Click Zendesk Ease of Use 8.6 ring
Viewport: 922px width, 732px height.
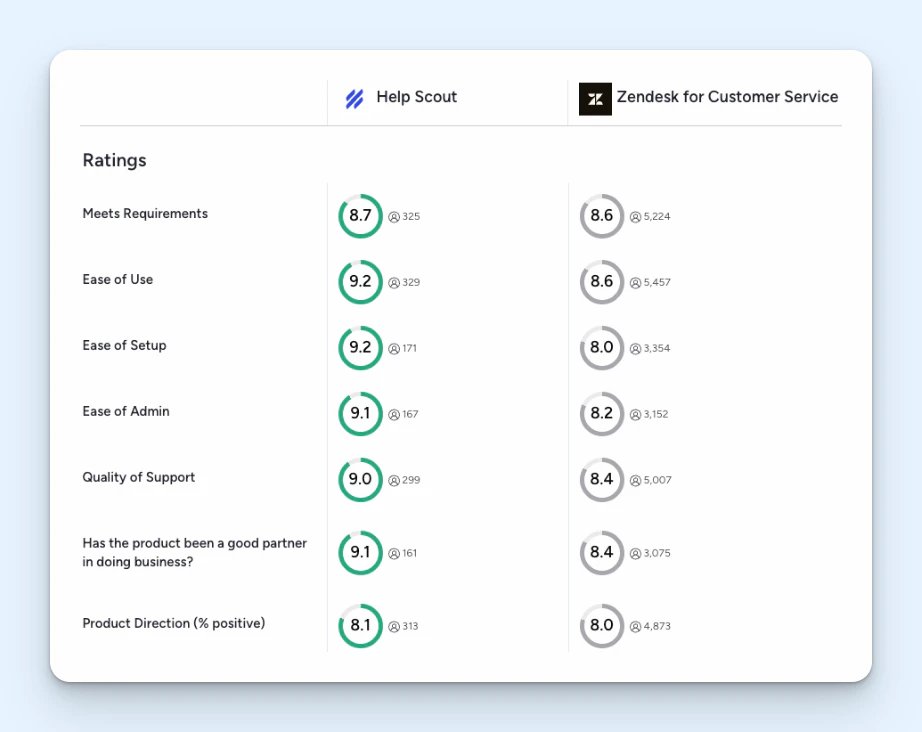click(x=602, y=282)
